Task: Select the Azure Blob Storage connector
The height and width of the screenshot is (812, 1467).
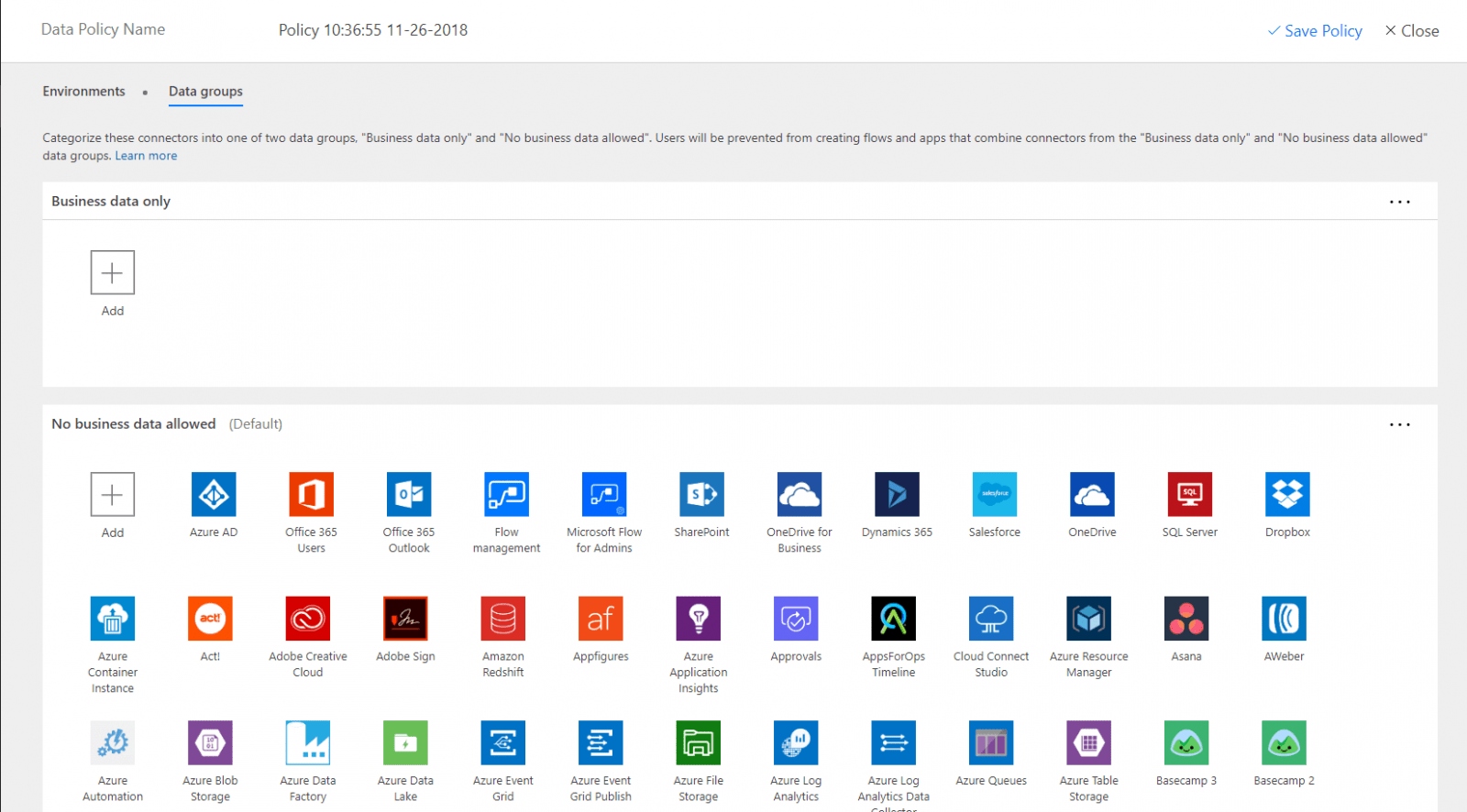Action: 210,742
